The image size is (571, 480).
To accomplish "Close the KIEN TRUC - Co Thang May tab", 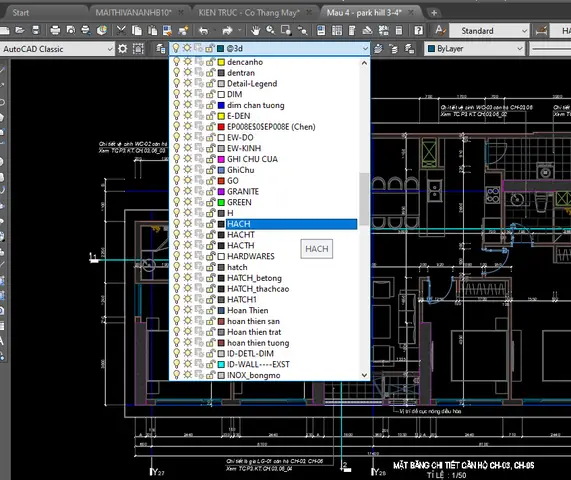I will [x=308, y=13].
